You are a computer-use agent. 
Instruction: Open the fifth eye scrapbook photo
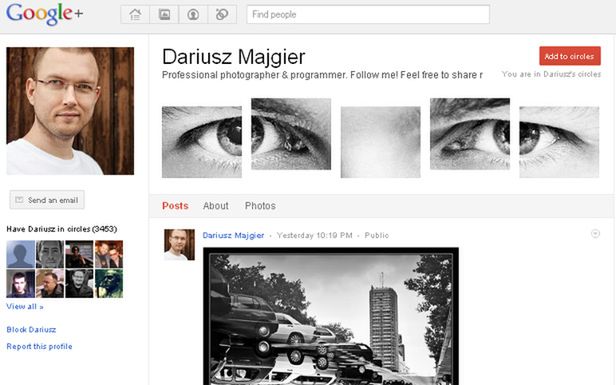click(x=559, y=142)
